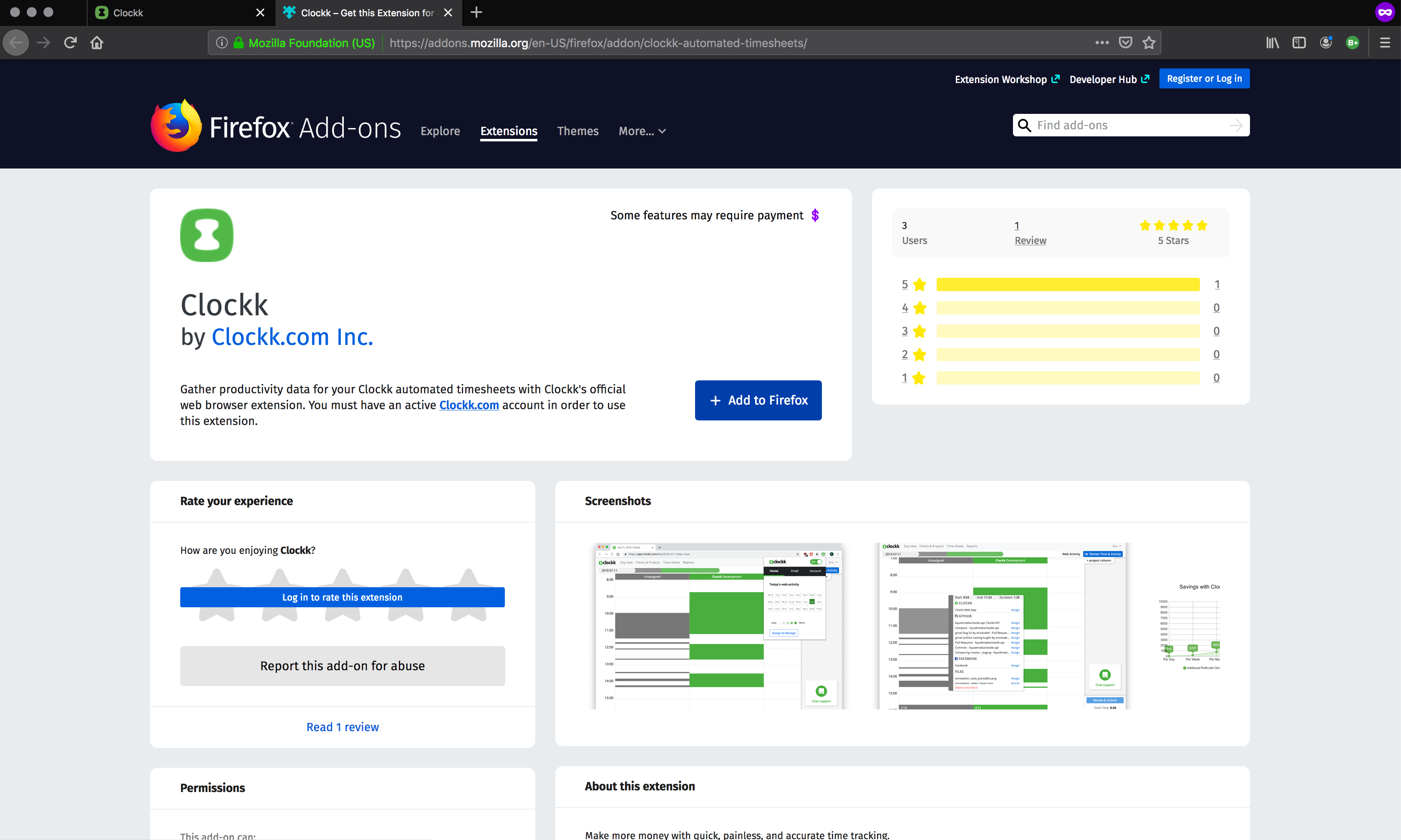Open the Library toolbar icon
The width and height of the screenshot is (1401, 840).
tap(1272, 43)
